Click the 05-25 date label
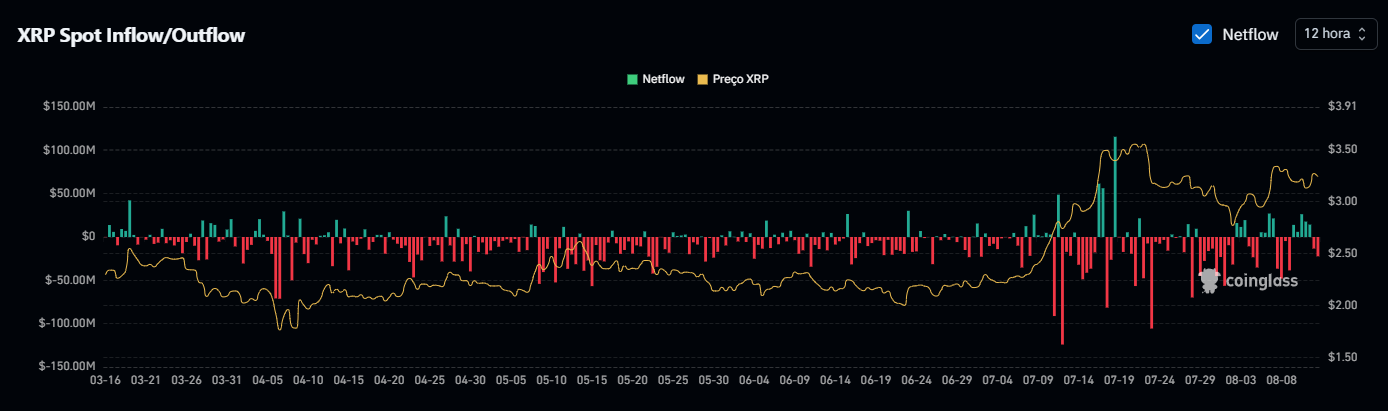The height and width of the screenshot is (411, 1388). [x=672, y=380]
